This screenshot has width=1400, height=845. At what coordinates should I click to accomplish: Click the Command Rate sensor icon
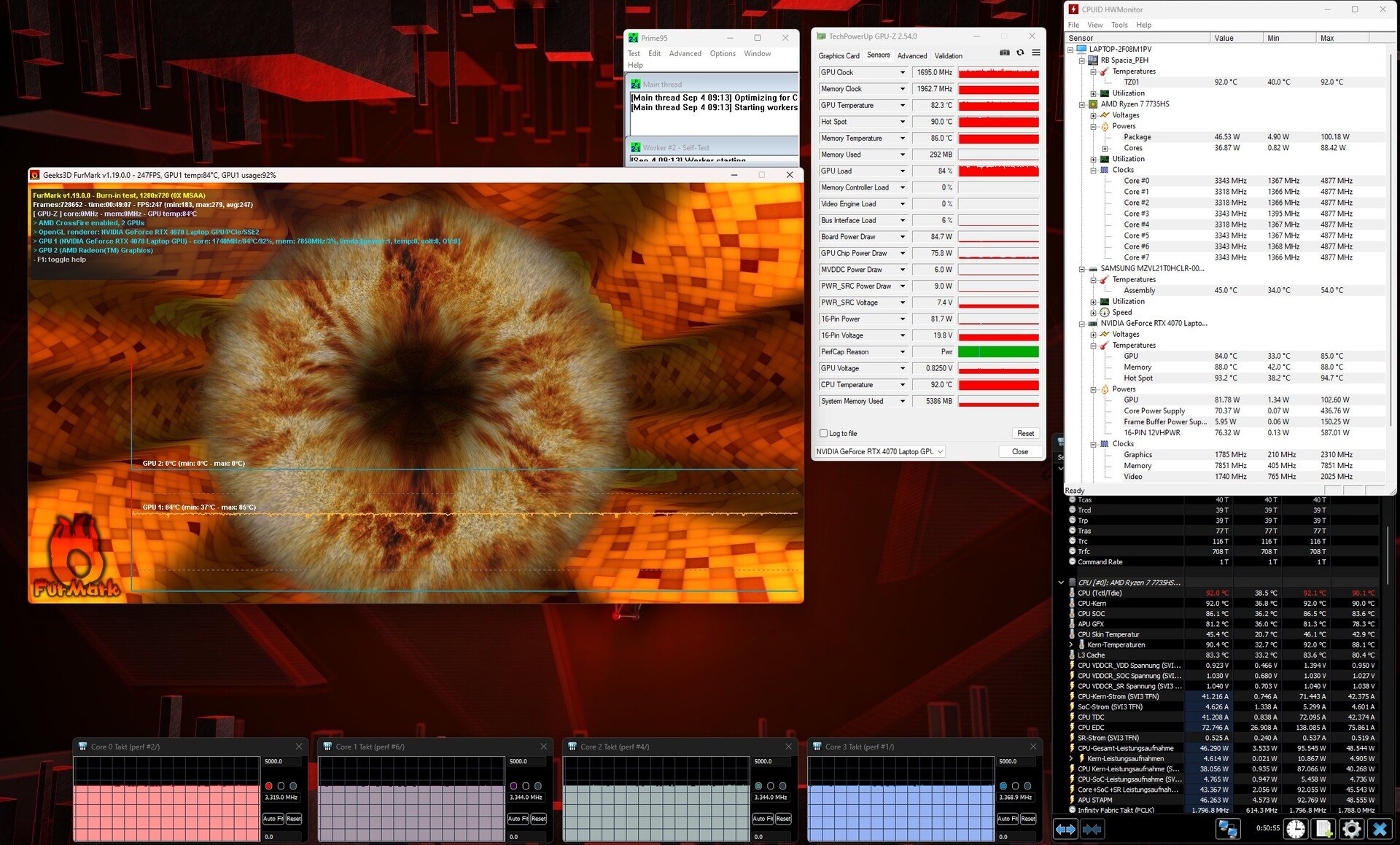point(1072,561)
